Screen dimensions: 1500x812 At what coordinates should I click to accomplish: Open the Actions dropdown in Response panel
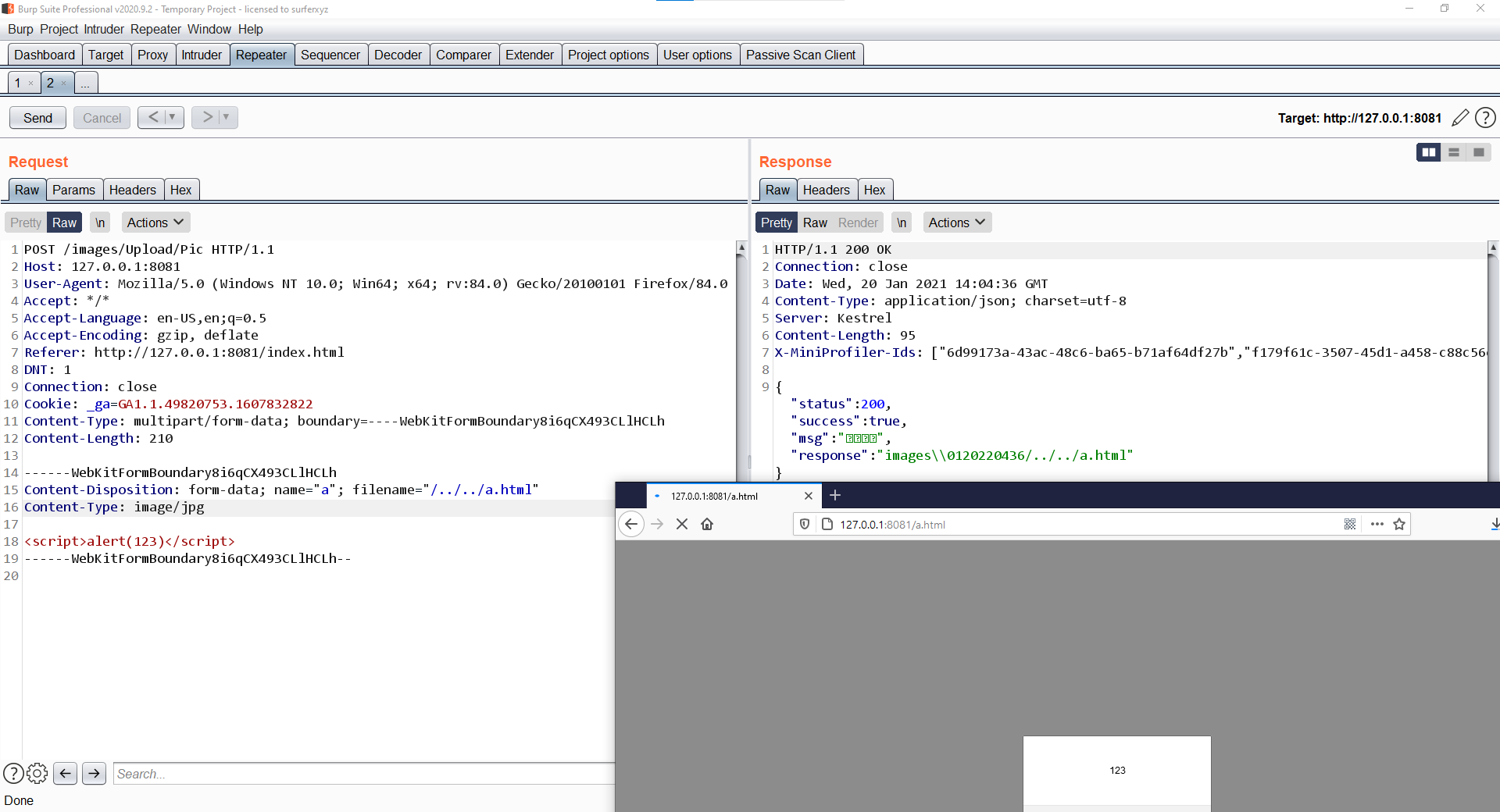[x=955, y=223]
